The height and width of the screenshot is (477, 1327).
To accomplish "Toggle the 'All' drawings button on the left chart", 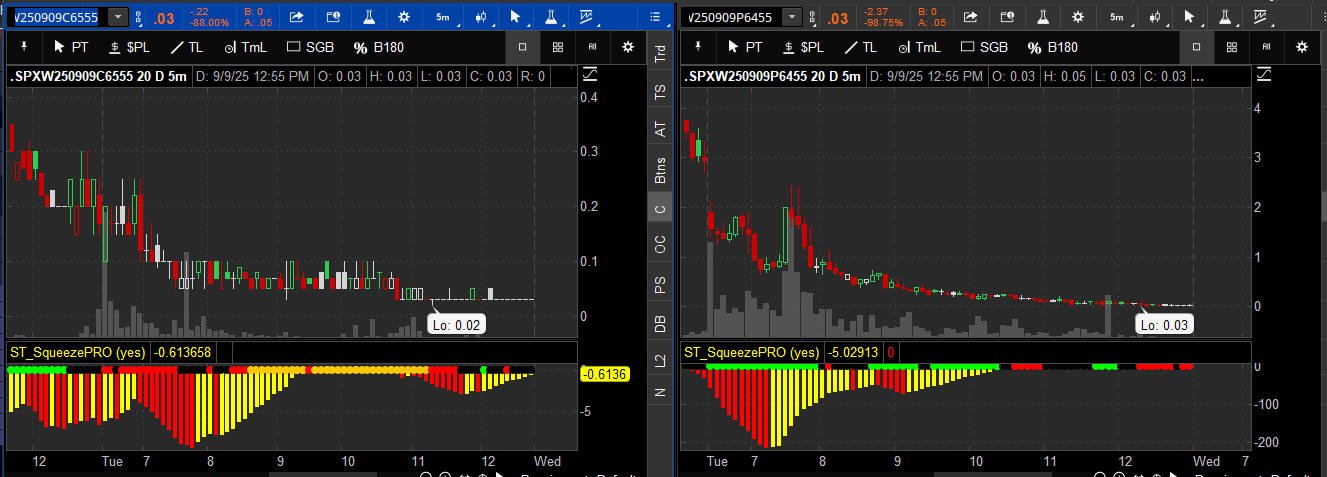I will [592, 47].
